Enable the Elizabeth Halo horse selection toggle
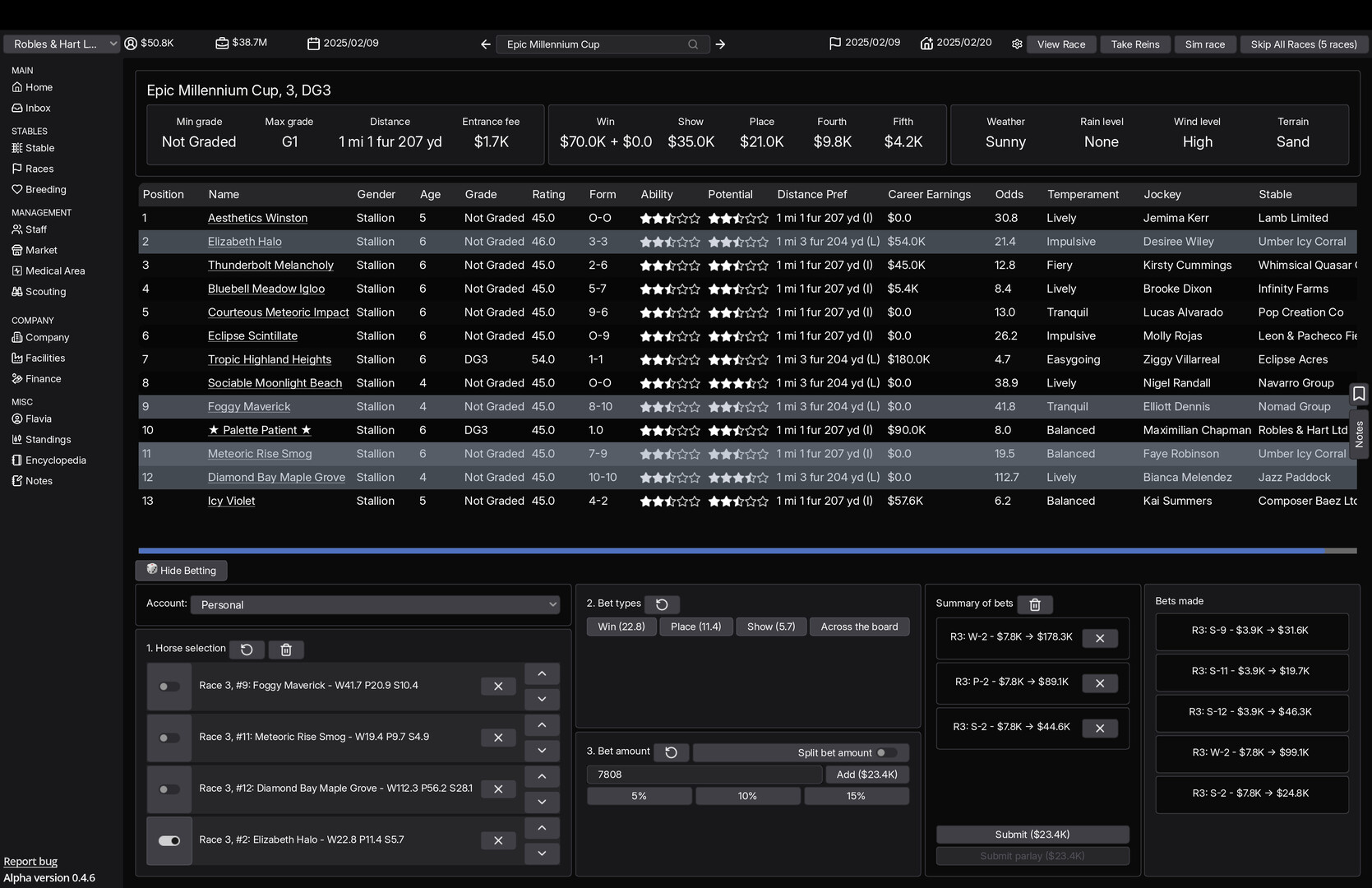 click(x=169, y=840)
